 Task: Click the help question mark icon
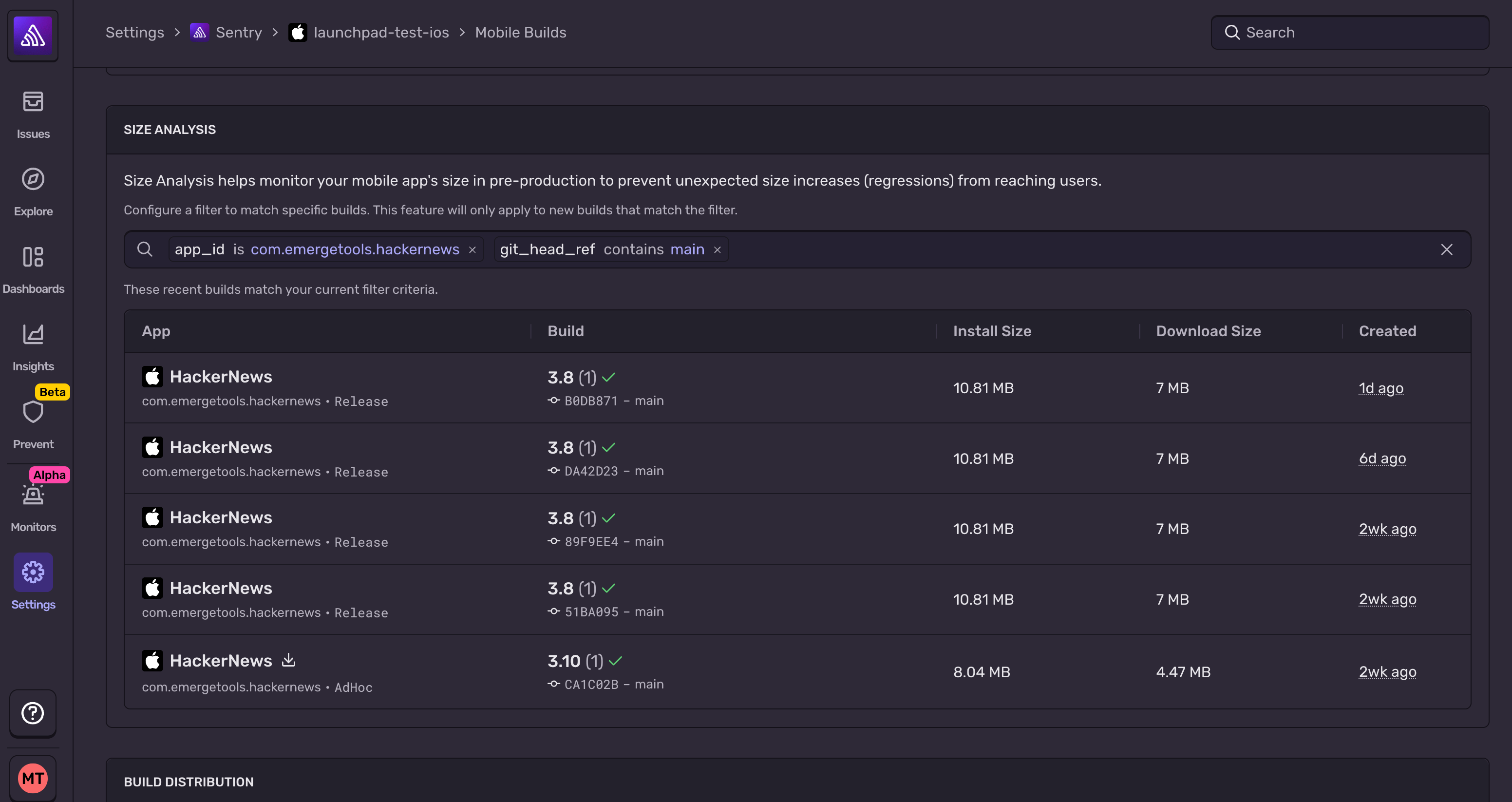click(x=33, y=713)
